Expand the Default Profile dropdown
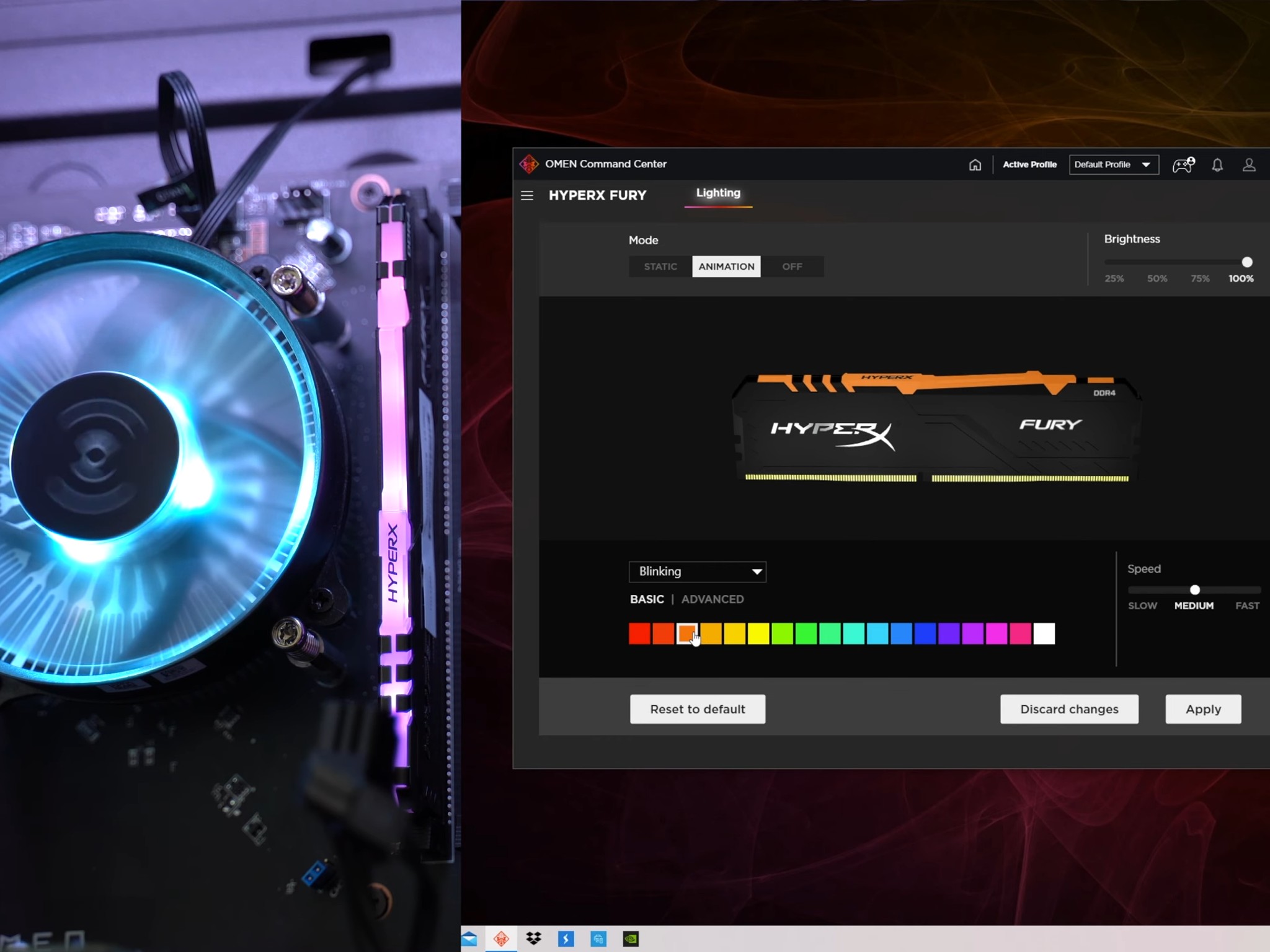Image resolution: width=1270 pixels, height=952 pixels. pos(1113,164)
